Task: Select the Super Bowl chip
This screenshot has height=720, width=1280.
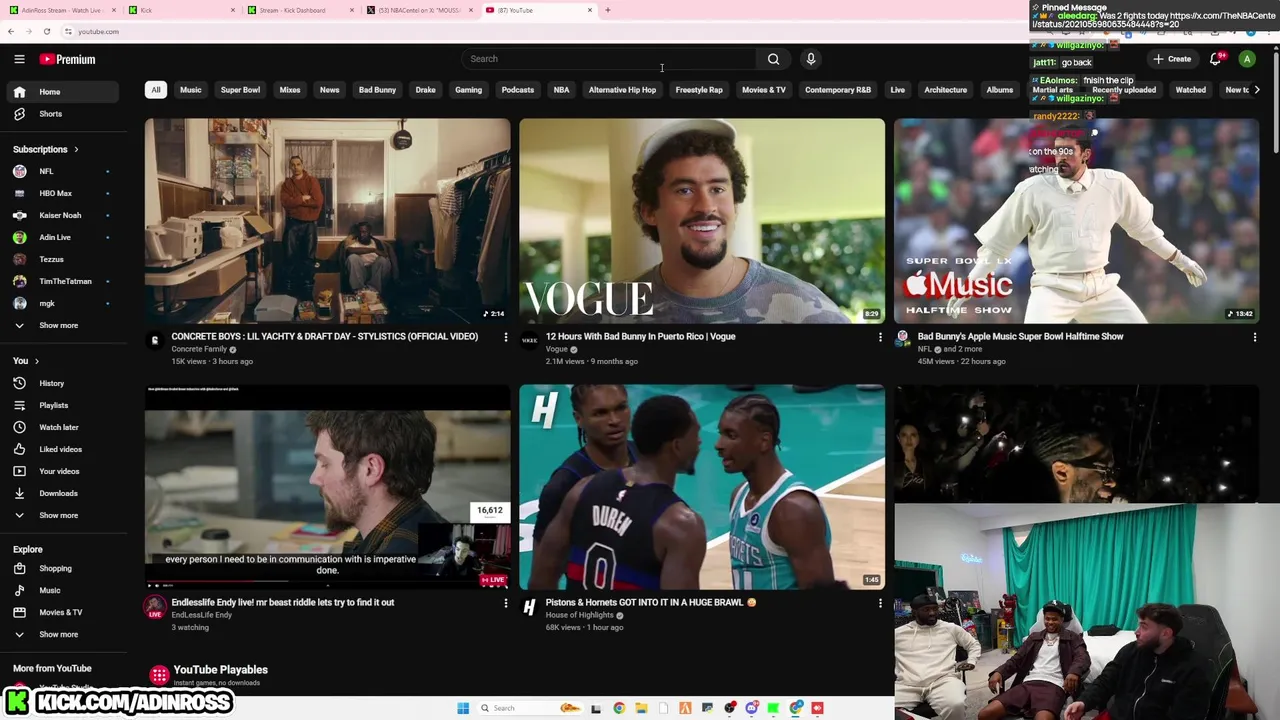Action: [x=240, y=90]
